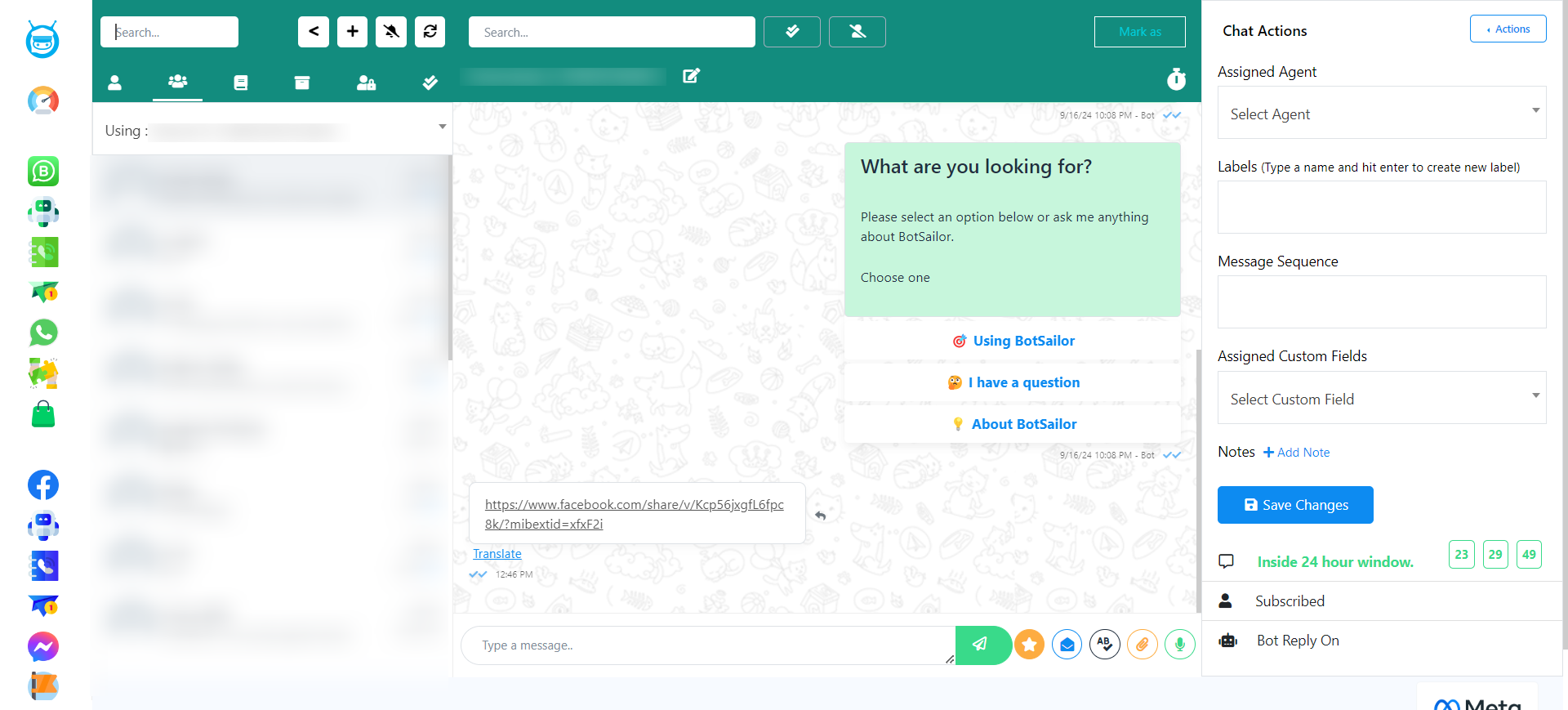The height and width of the screenshot is (710, 1568).
Task: Open the orange flag icon in sidebar
Action: [x=43, y=686]
